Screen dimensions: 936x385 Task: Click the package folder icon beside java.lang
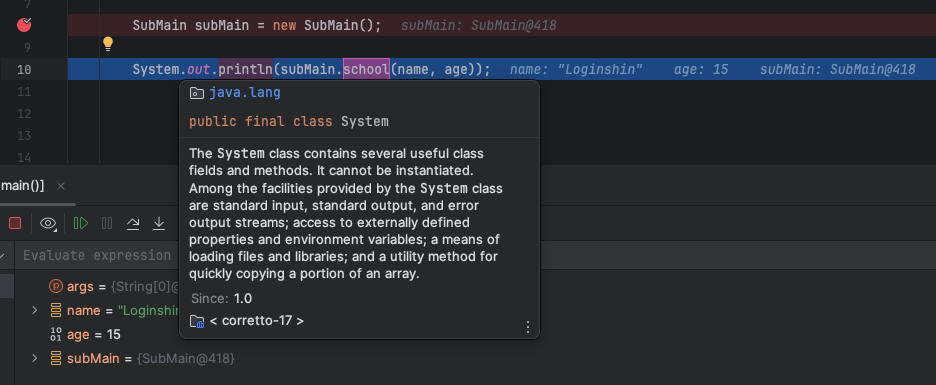(196, 93)
